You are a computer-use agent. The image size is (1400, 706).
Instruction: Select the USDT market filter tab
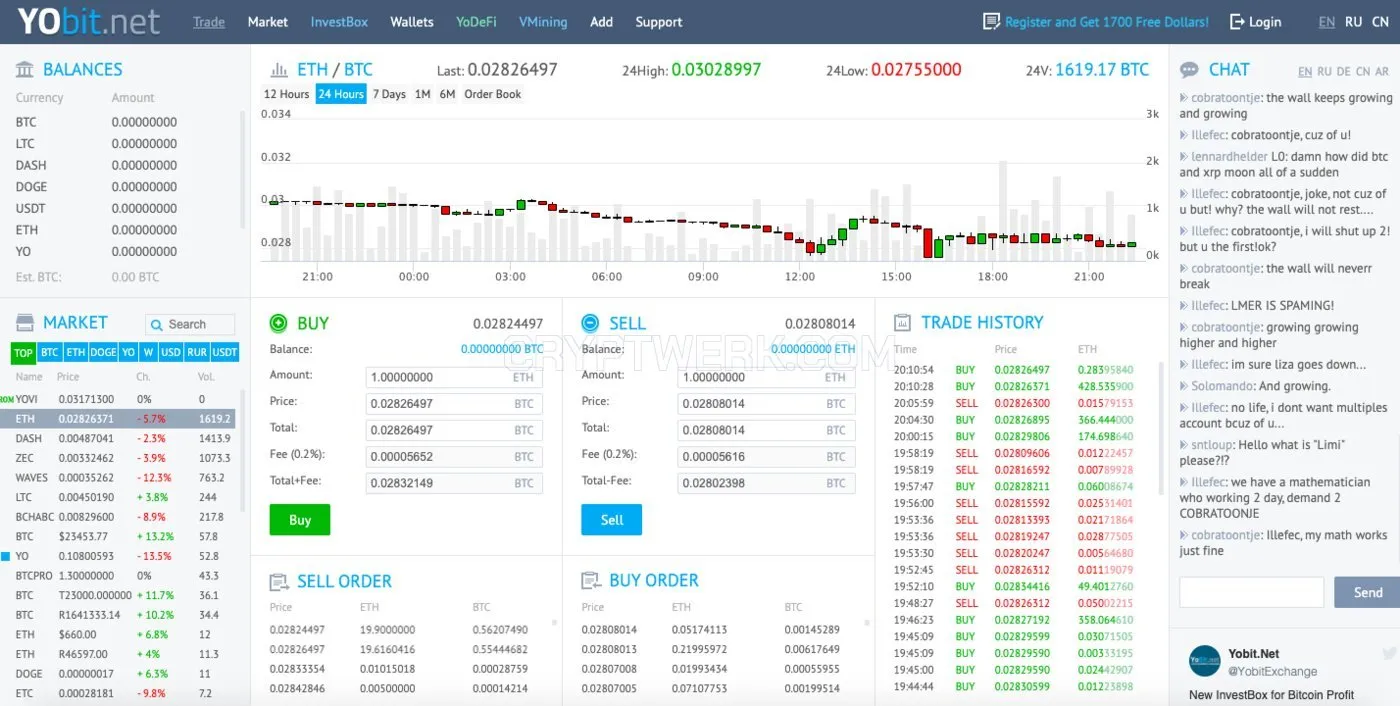pos(225,353)
